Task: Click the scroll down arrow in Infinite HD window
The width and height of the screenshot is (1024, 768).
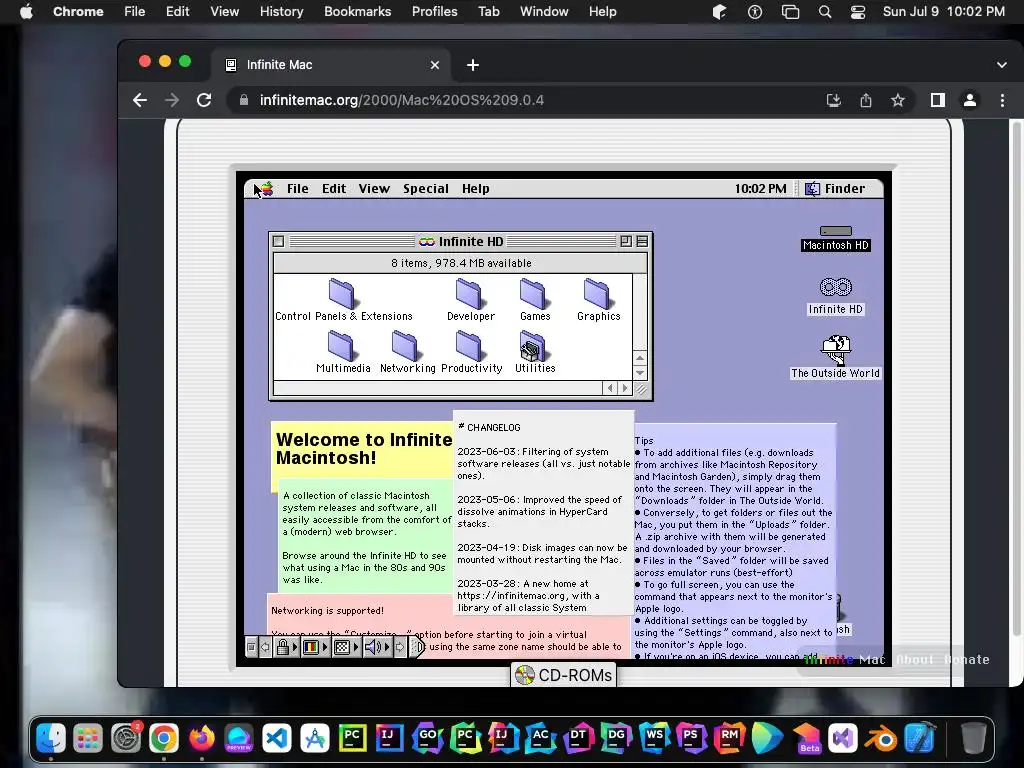Action: click(x=640, y=373)
